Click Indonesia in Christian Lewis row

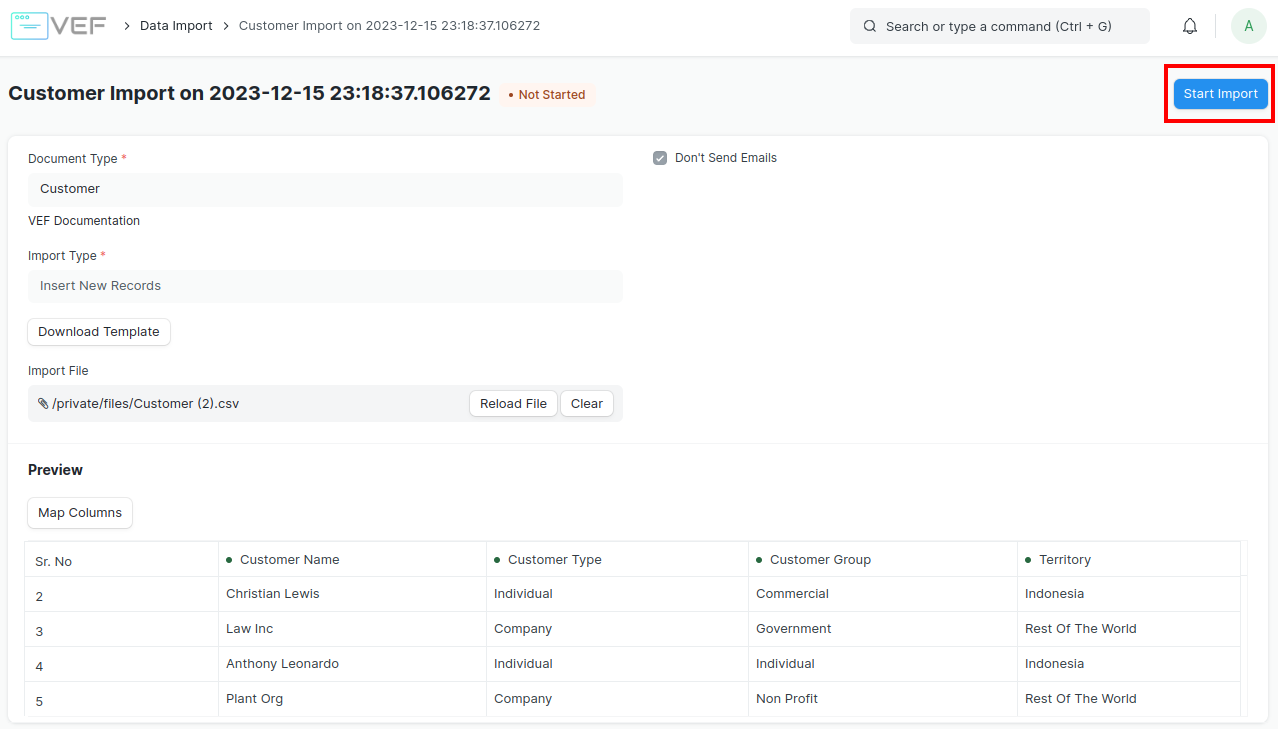click(1129, 594)
